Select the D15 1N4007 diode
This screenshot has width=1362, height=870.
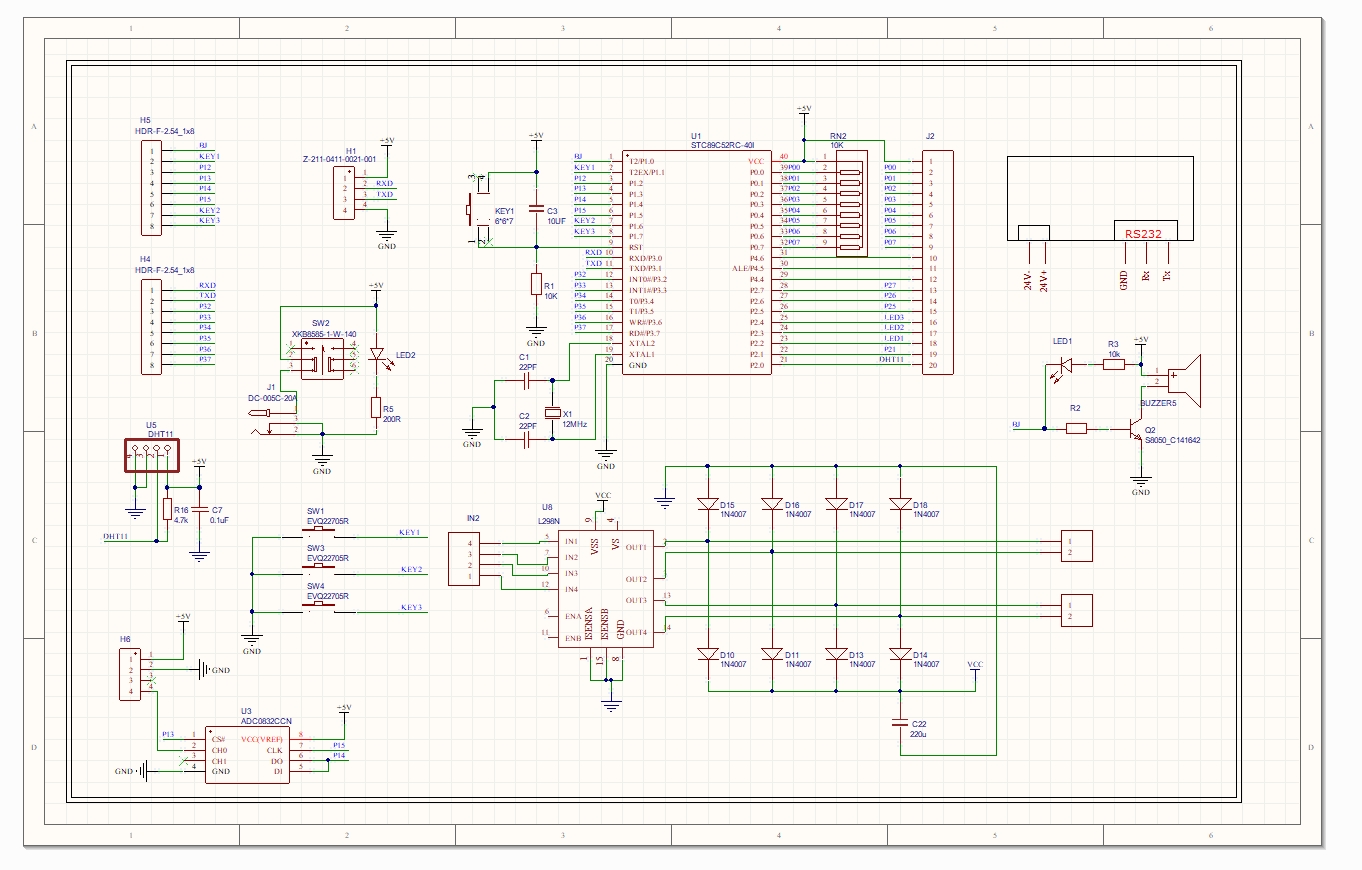click(707, 504)
